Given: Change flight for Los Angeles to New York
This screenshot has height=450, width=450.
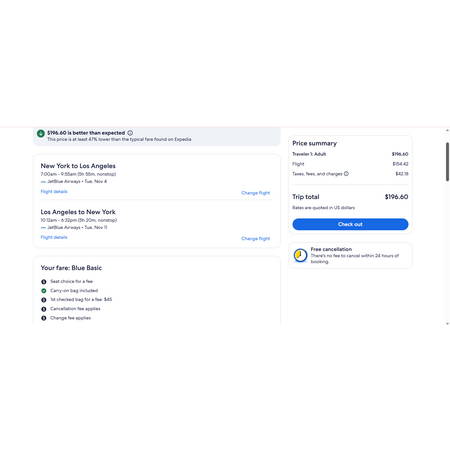Looking at the screenshot, I should (255, 238).
